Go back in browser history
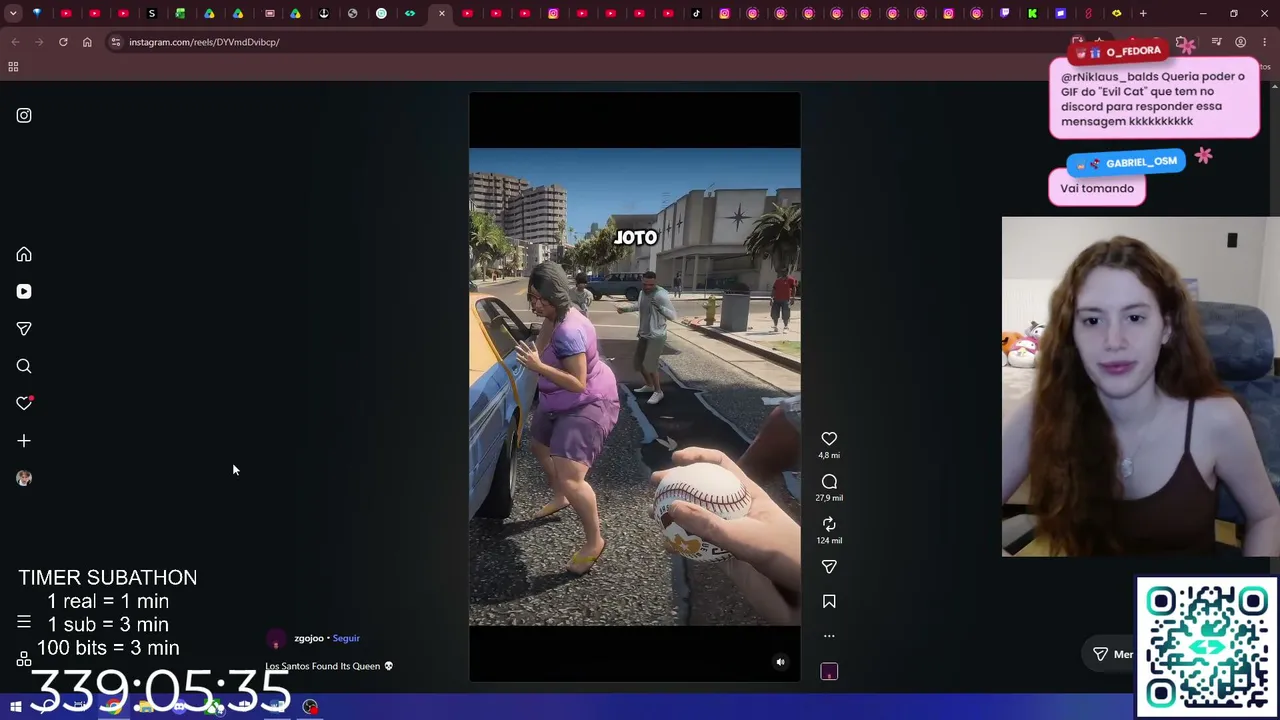Image resolution: width=1280 pixels, height=720 pixels. coord(15,42)
